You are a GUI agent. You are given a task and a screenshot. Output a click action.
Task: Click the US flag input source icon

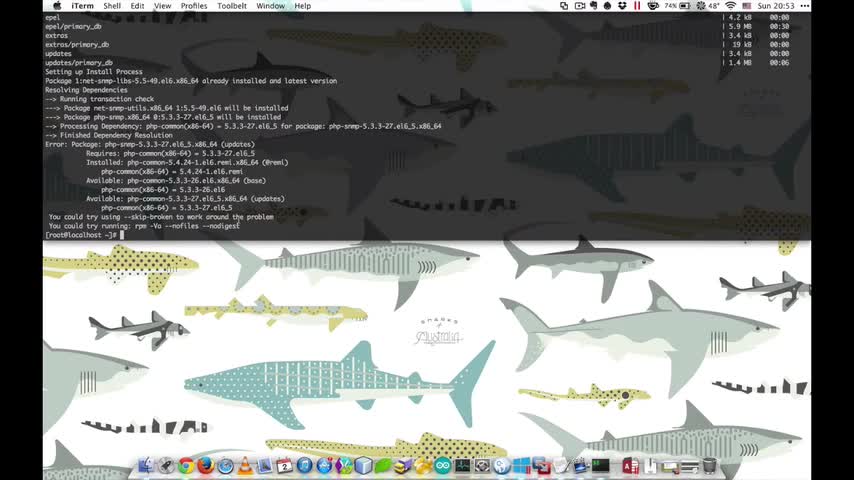(x=747, y=6)
